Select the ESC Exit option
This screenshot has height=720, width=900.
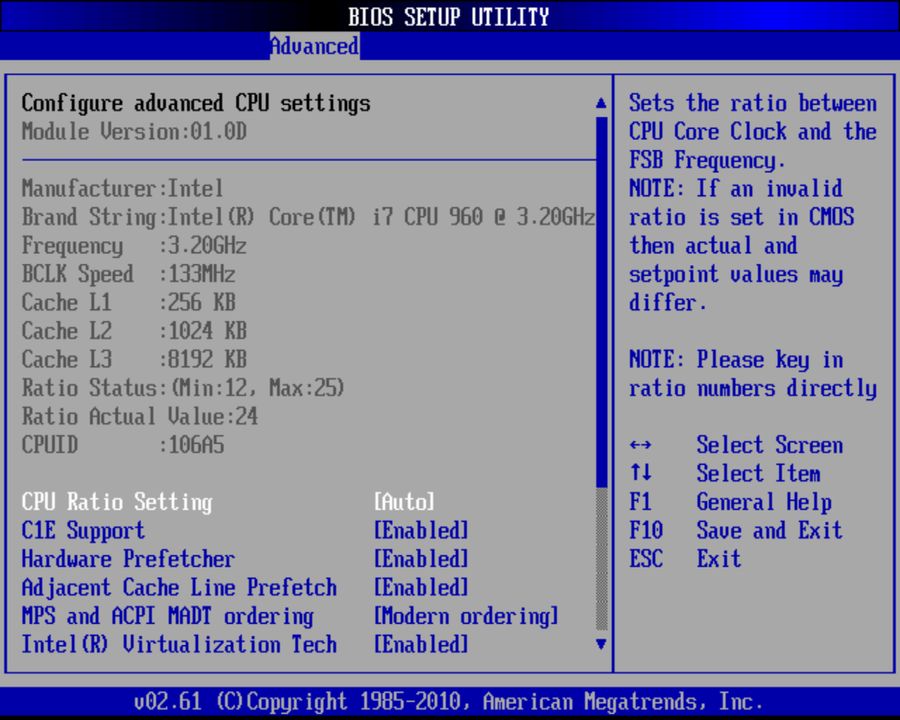click(x=690, y=559)
